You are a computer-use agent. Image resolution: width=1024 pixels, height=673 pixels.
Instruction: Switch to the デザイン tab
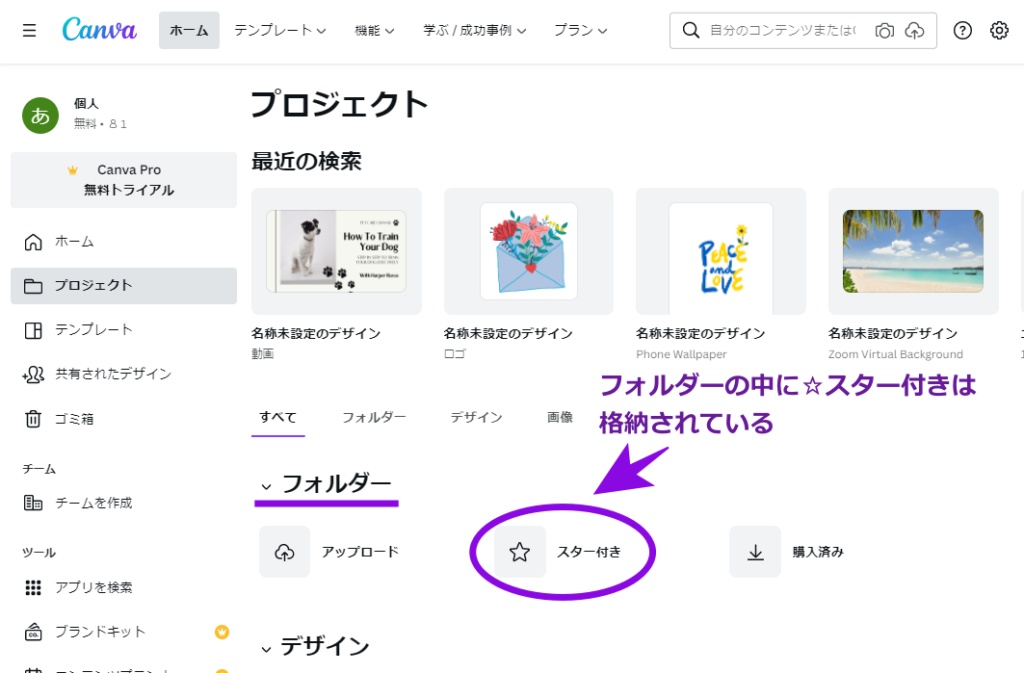(477, 418)
